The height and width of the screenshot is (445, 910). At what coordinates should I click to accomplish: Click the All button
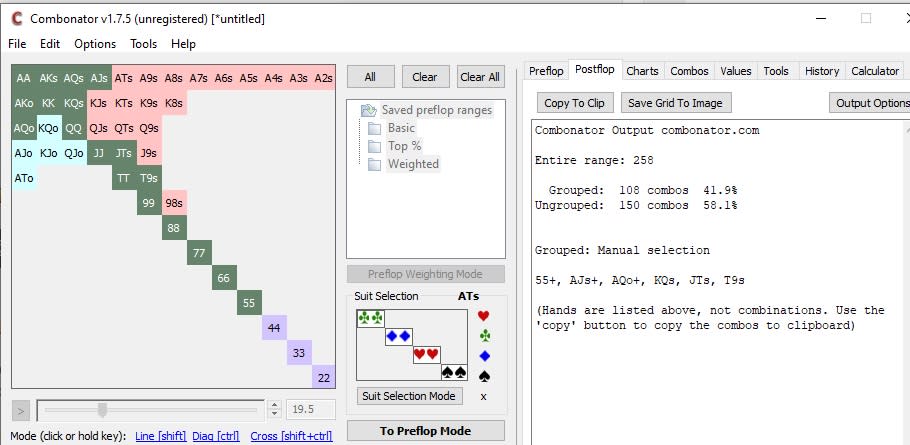370,77
